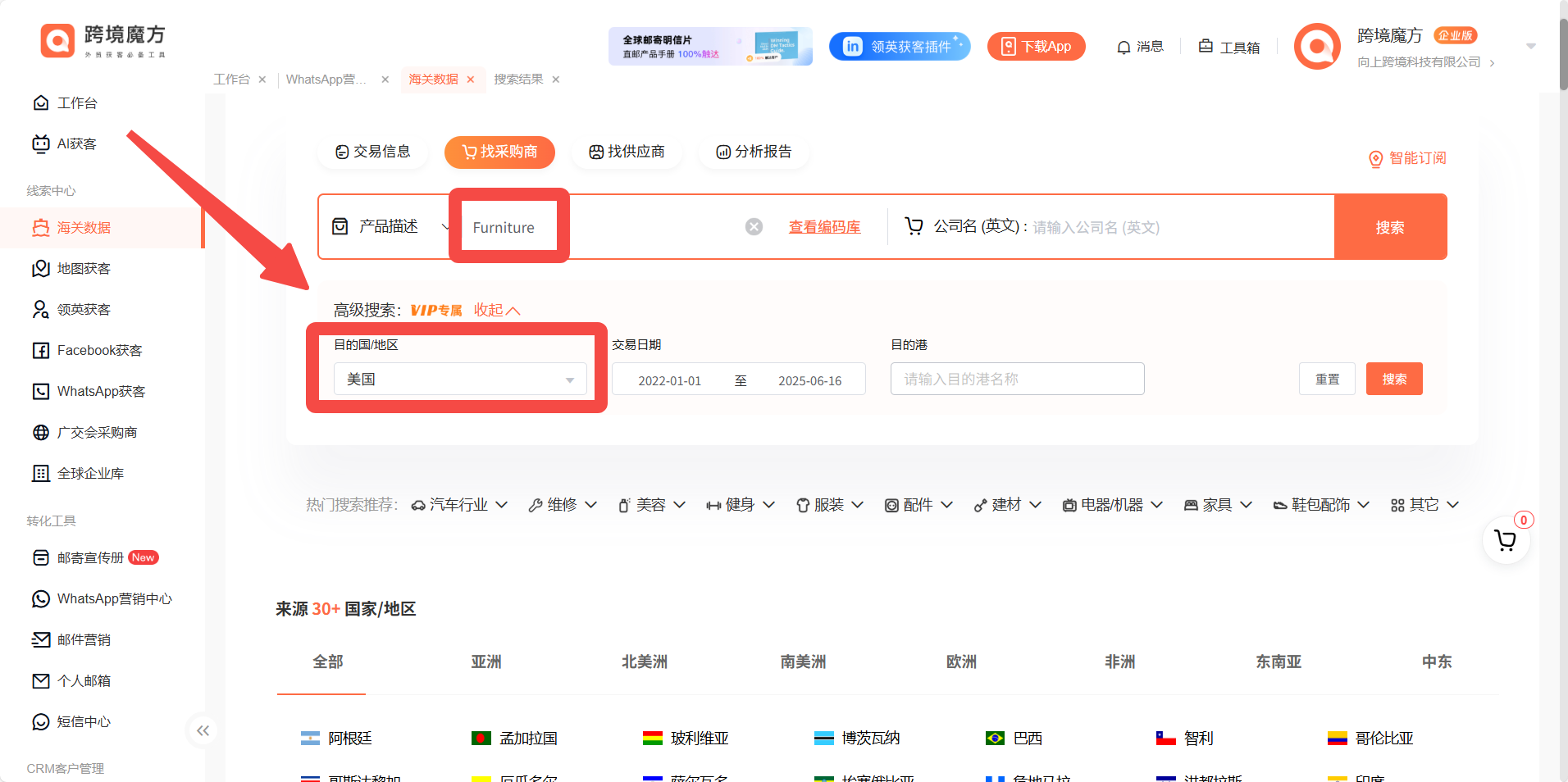1568x782 pixels.
Task: Click the 下载App button
Action: [x=1037, y=47]
